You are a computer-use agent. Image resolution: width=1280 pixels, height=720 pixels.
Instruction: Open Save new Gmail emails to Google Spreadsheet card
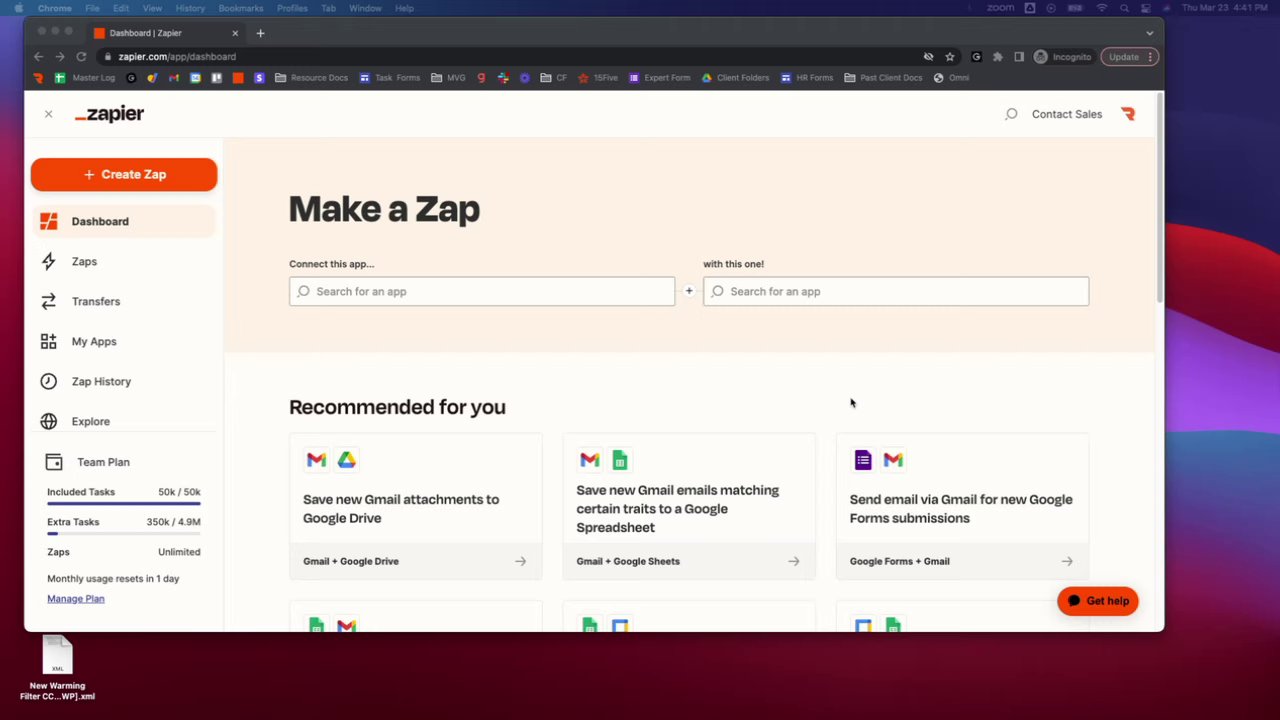point(689,506)
